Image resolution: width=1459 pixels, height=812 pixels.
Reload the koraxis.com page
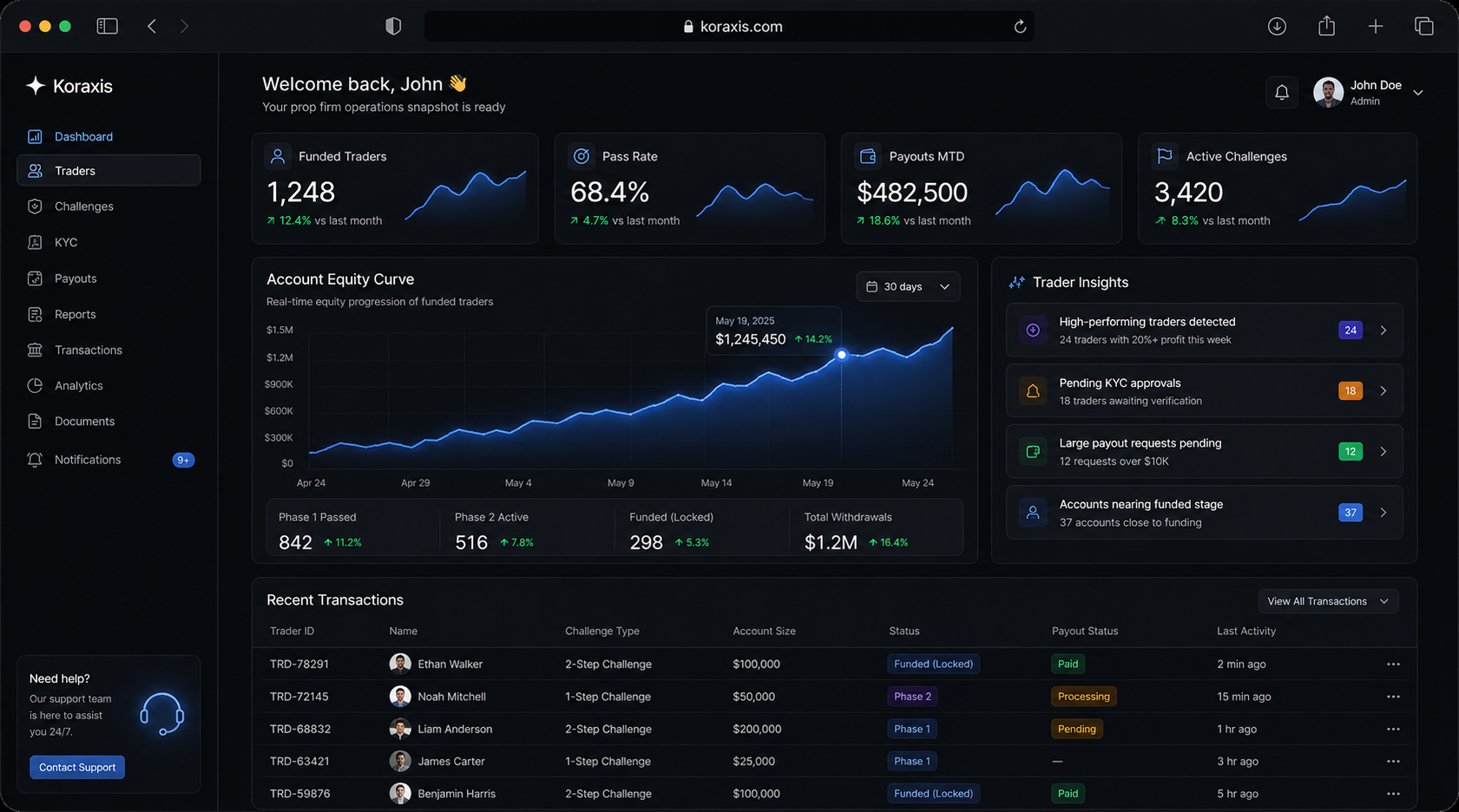[x=1020, y=27]
